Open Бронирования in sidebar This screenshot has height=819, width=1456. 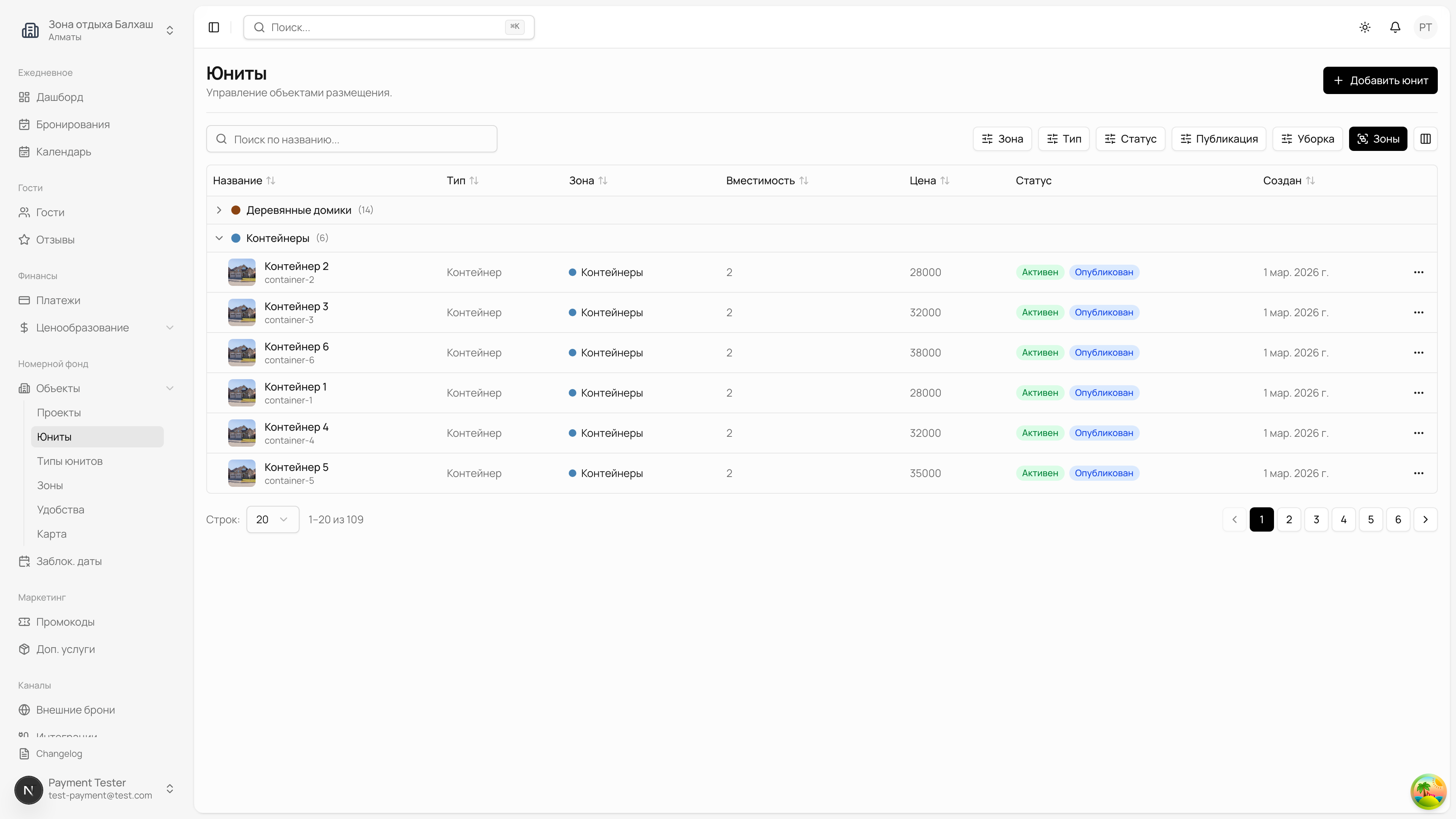pyautogui.click(x=72, y=124)
